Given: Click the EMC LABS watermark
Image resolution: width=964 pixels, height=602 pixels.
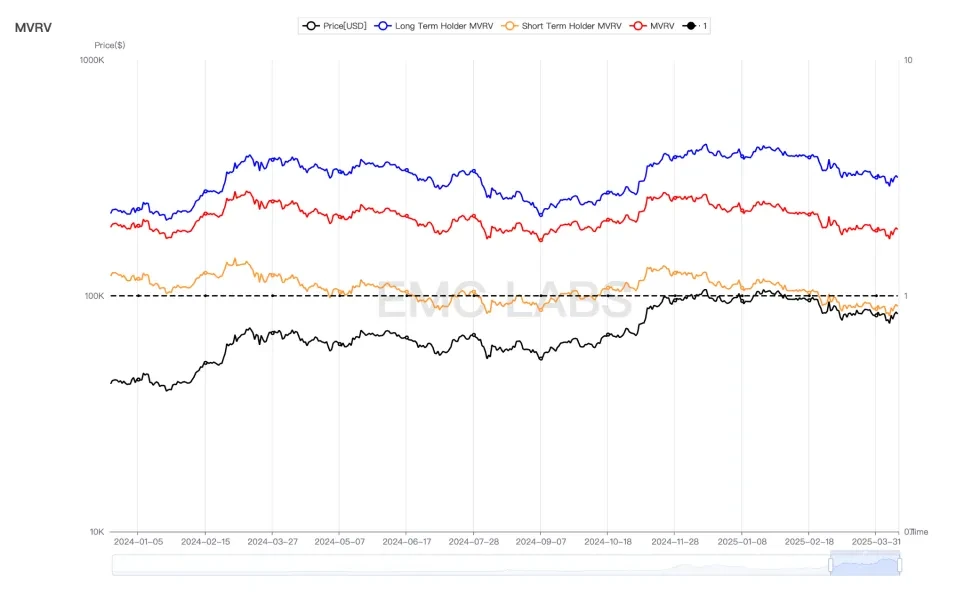Looking at the screenshot, I should [503, 302].
